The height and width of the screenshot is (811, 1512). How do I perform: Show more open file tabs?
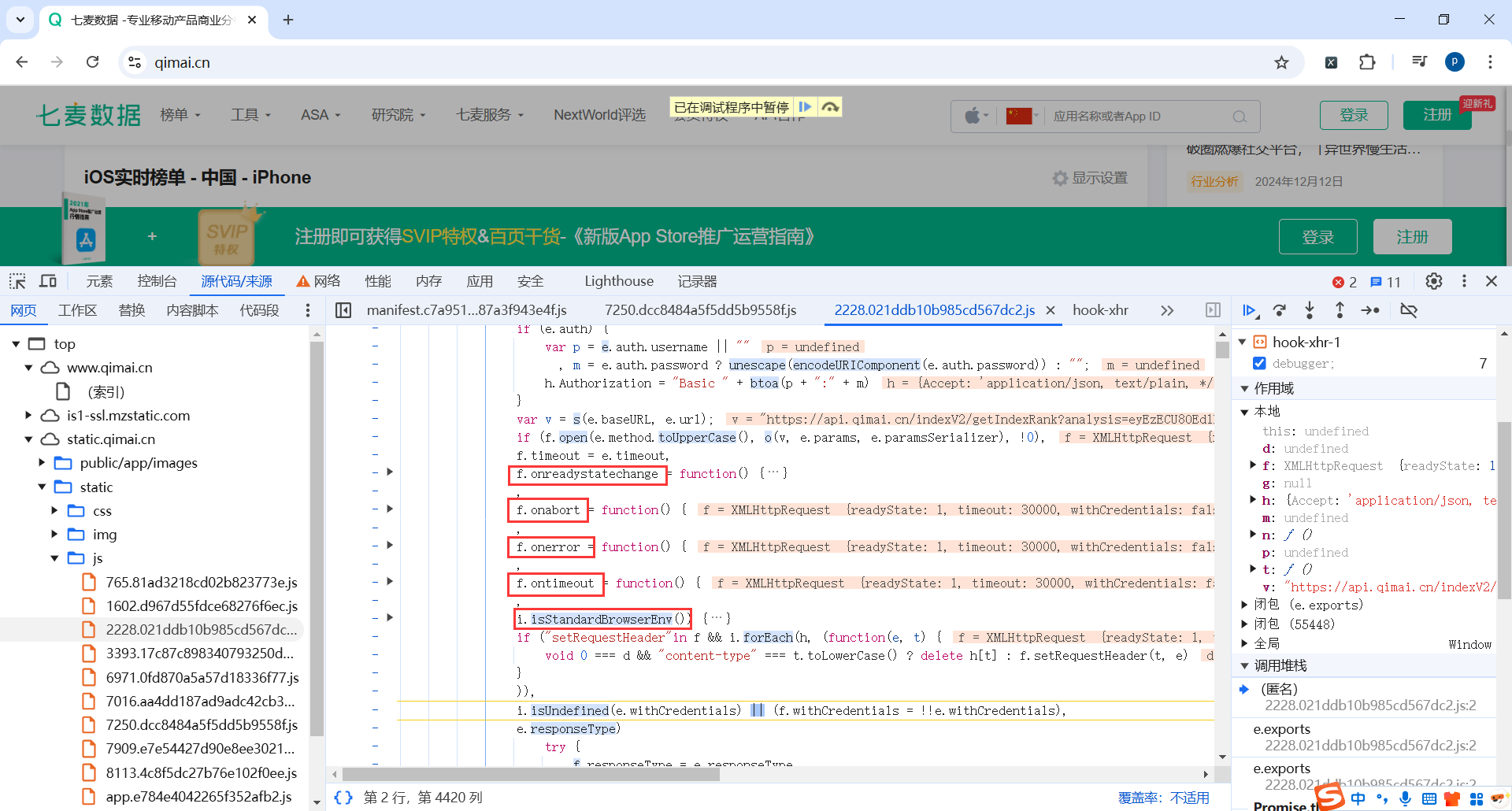(1167, 310)
